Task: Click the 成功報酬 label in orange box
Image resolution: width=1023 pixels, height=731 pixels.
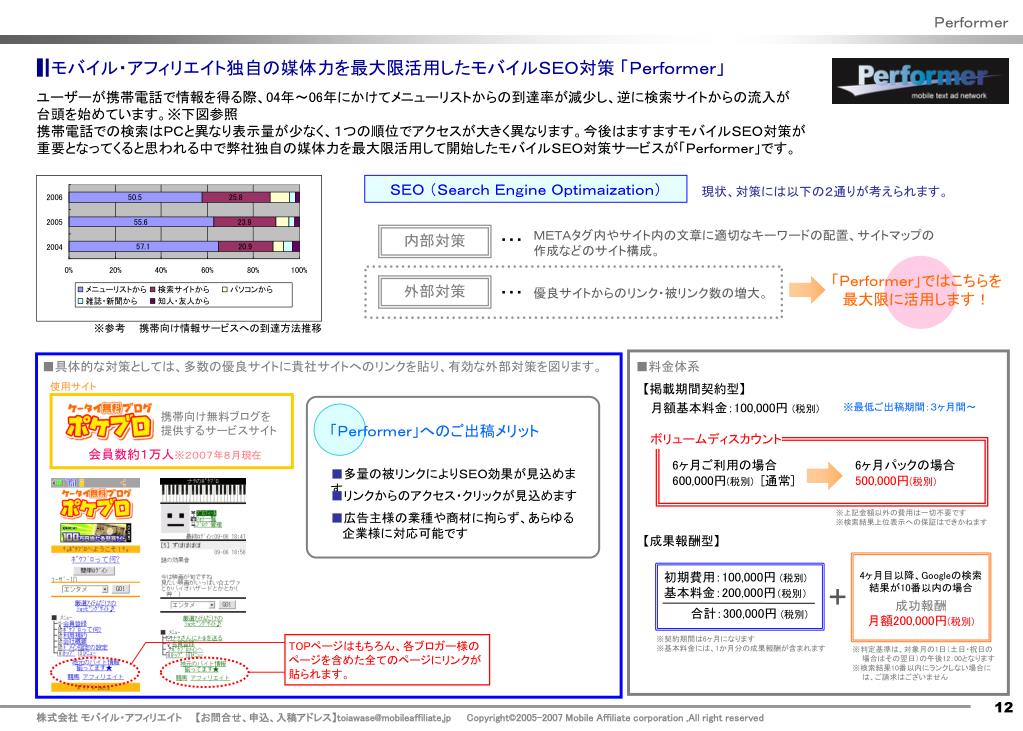Action: point(920,605)
